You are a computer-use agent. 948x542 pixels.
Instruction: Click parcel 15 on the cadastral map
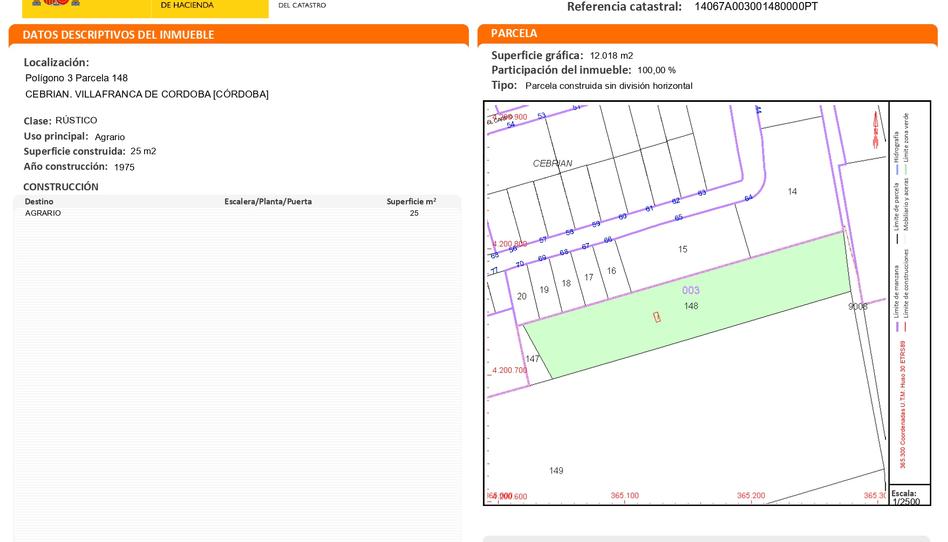click(x=683, y=249)
